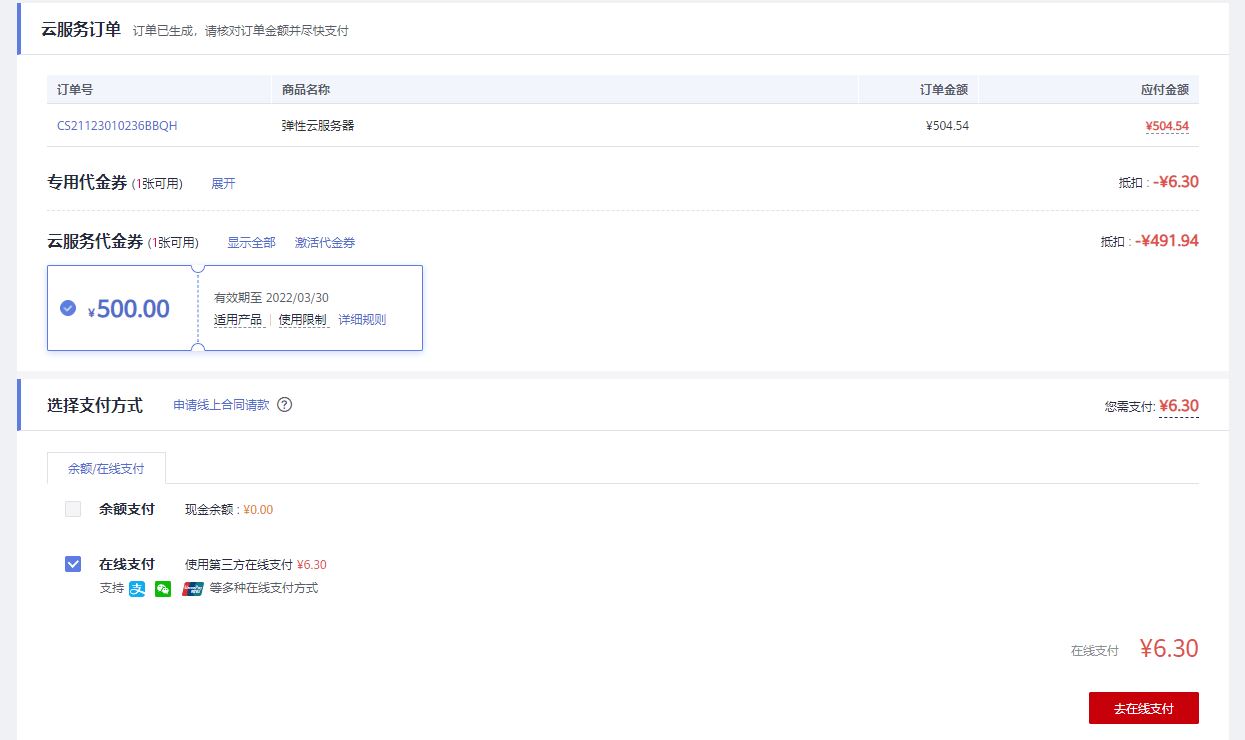The width and height of the screenshot is (1245, 740).
Task: Expand 专用代金券 with 展开
Action: [x=223, y=184]
